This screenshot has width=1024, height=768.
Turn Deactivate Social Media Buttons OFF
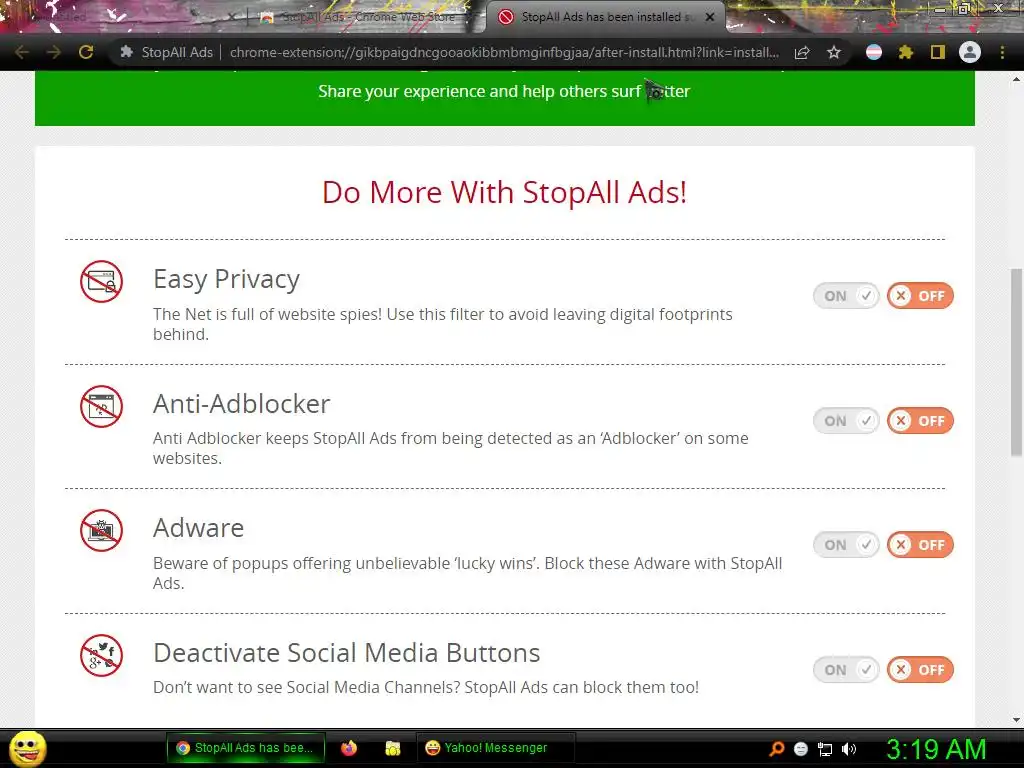[920, 669]
